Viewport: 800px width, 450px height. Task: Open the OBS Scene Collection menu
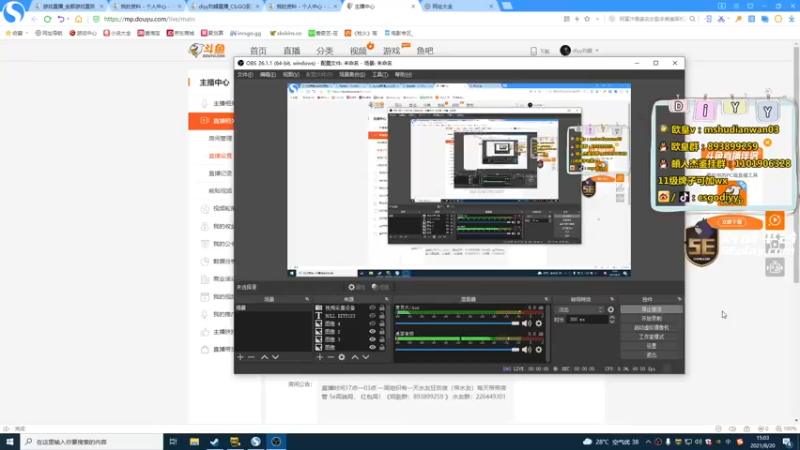[x=352, y=74]
